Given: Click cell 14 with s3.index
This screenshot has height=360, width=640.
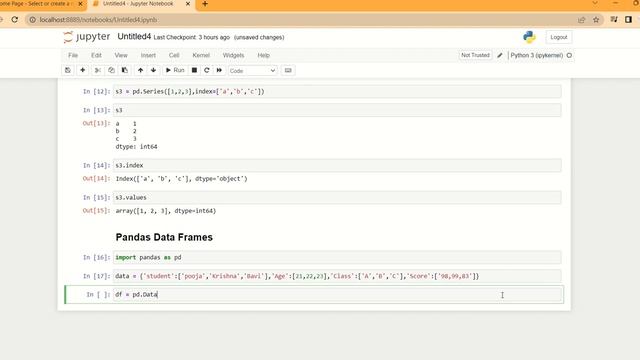Looking at the screenshot, I should (337, 165).
